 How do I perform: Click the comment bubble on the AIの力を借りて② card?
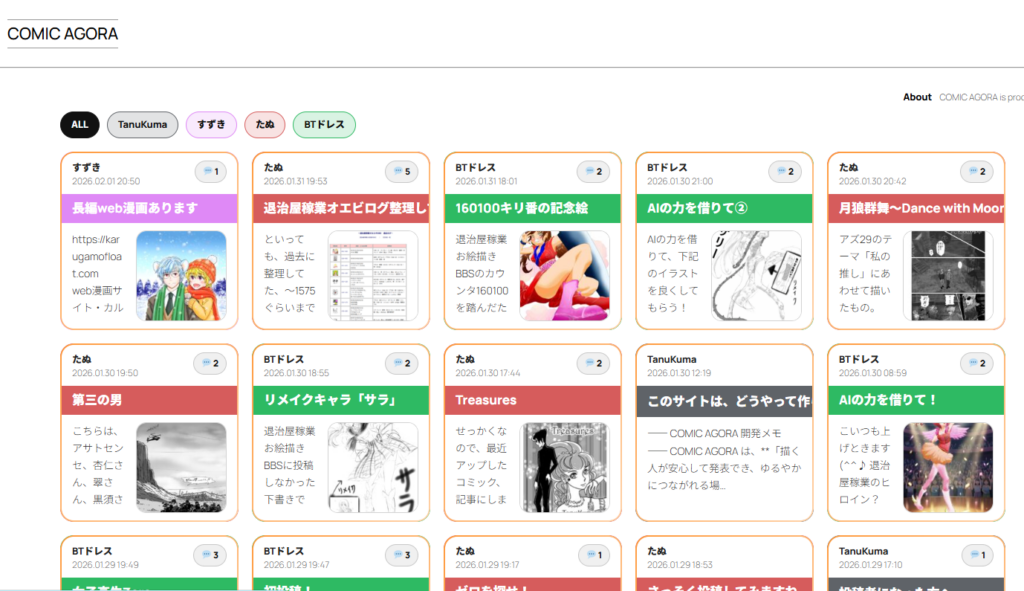[785, 172]
